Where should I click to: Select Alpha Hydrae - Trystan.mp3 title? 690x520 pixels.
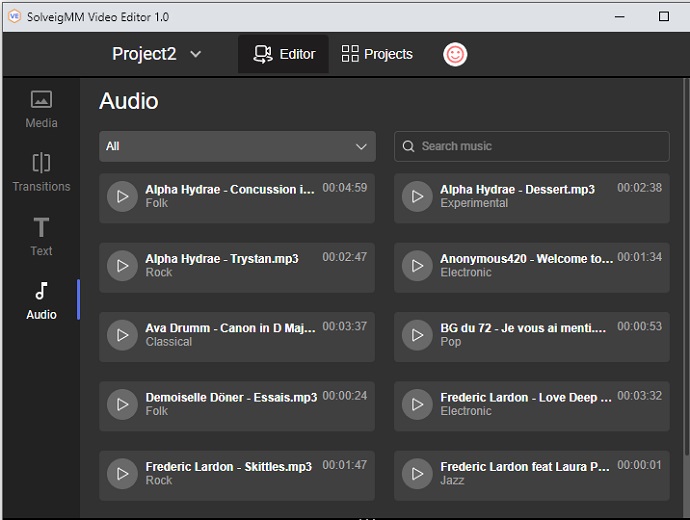point(222,259)
